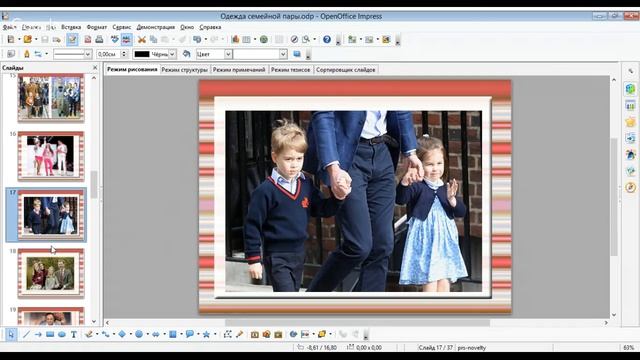
Task: Click the black line color swatch
Action: tap(142, 54)
